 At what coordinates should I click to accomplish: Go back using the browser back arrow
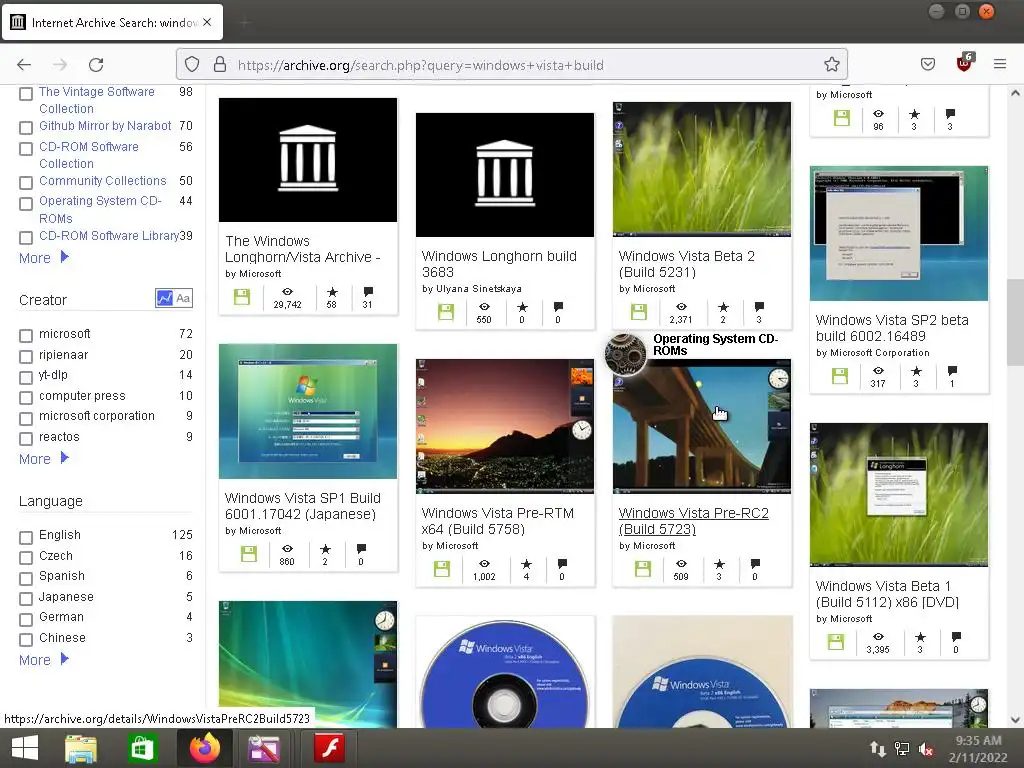pyautogui.click(x=24, y=65)
